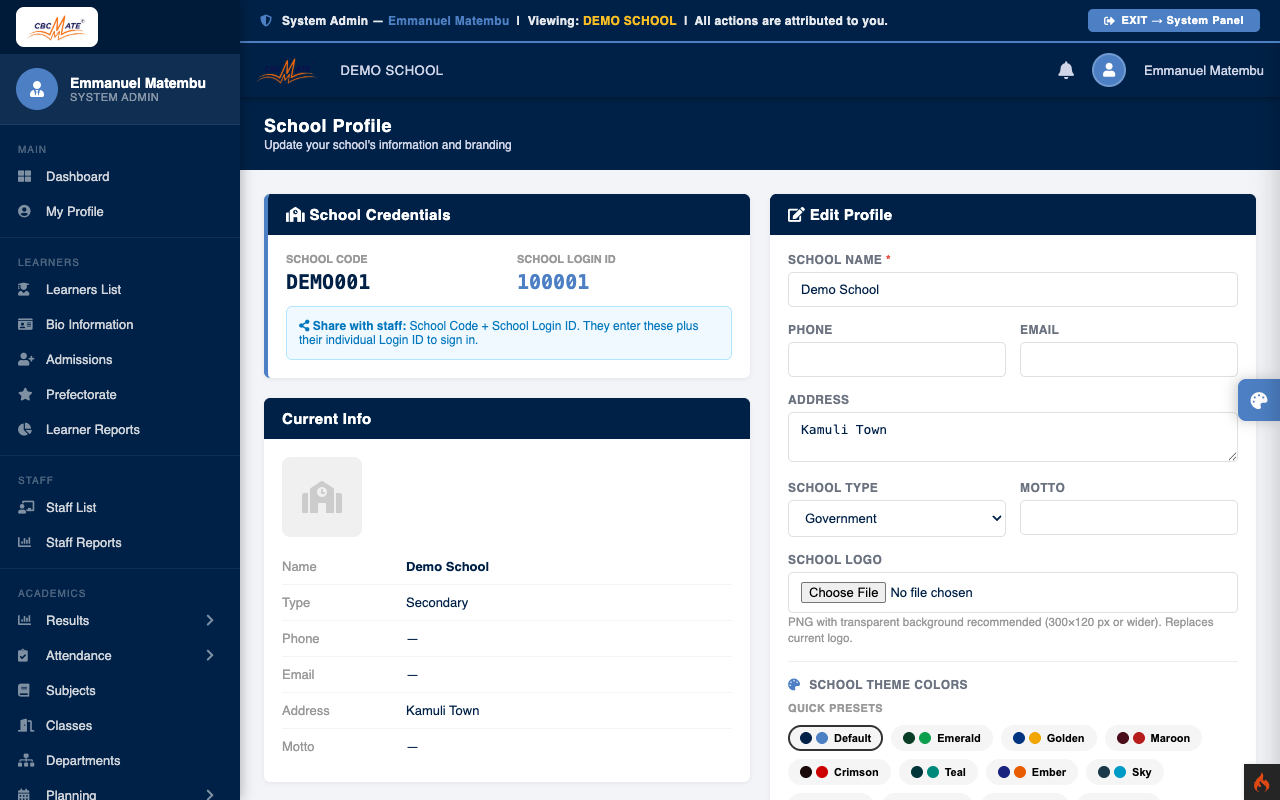
Task: Expand the Attendance submenu chevron
Action: tap(210, 655)
